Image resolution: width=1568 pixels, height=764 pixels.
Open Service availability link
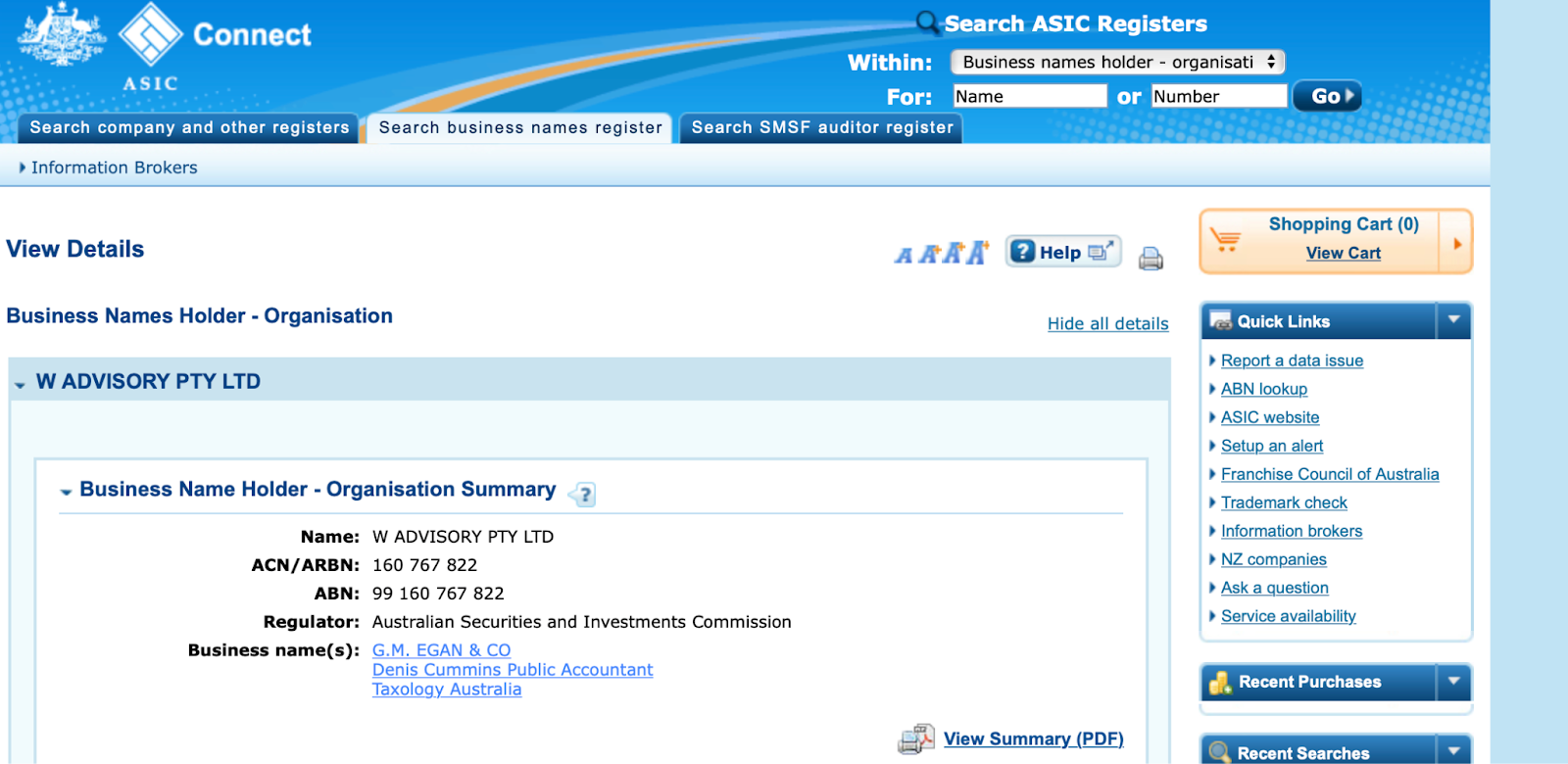(x=1288, y=616)
